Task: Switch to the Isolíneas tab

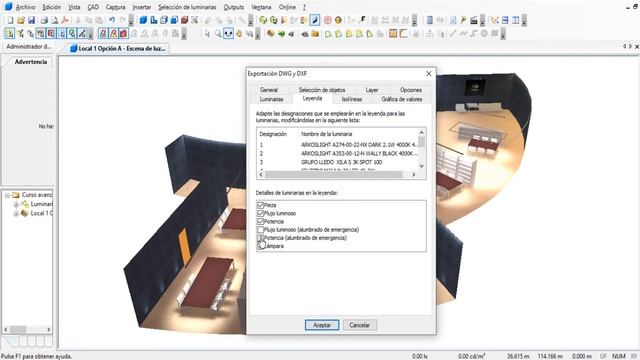Action: 352,99
